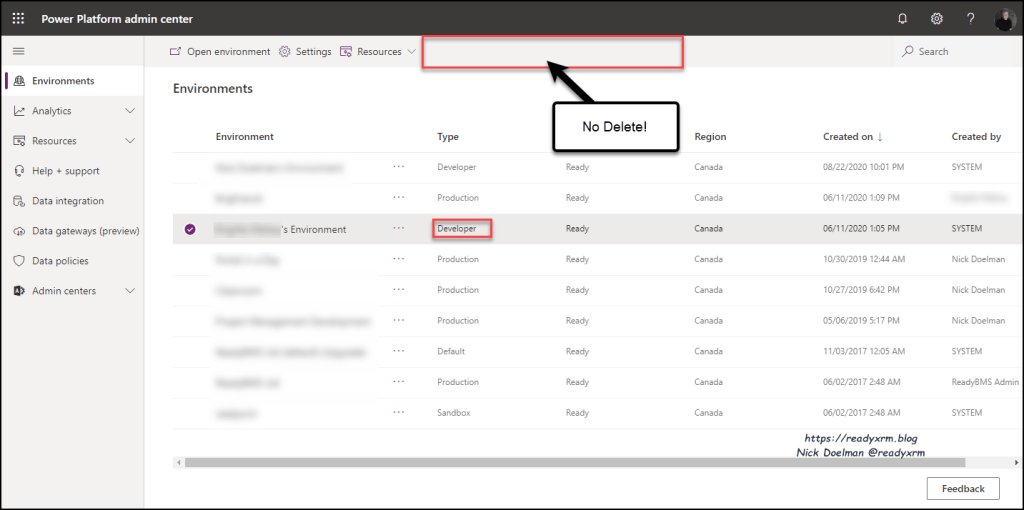Click the Data gateways cloud icon

coord(19,231)
